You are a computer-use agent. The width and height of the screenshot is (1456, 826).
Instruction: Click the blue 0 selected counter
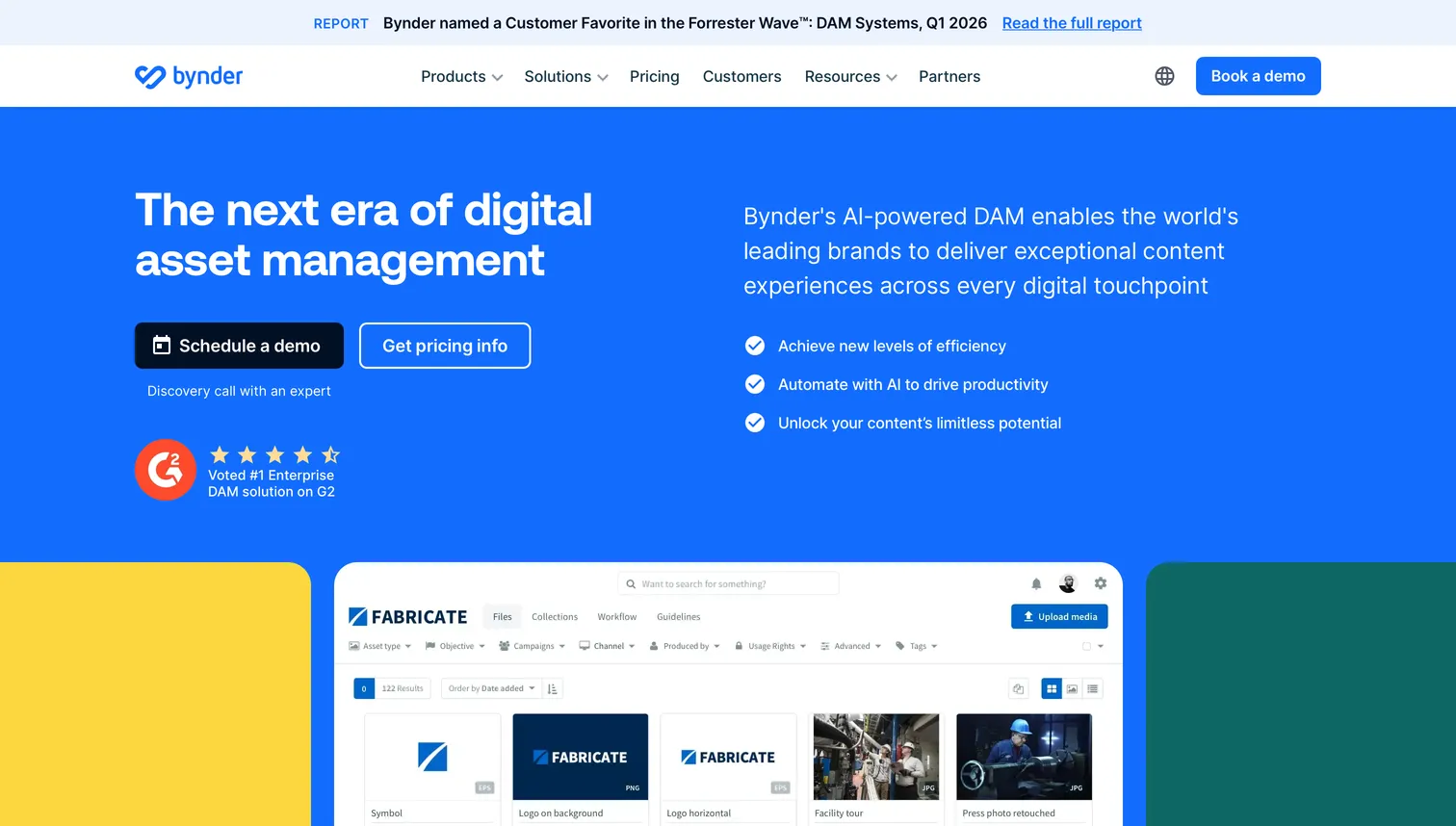[x=364, y=688]
